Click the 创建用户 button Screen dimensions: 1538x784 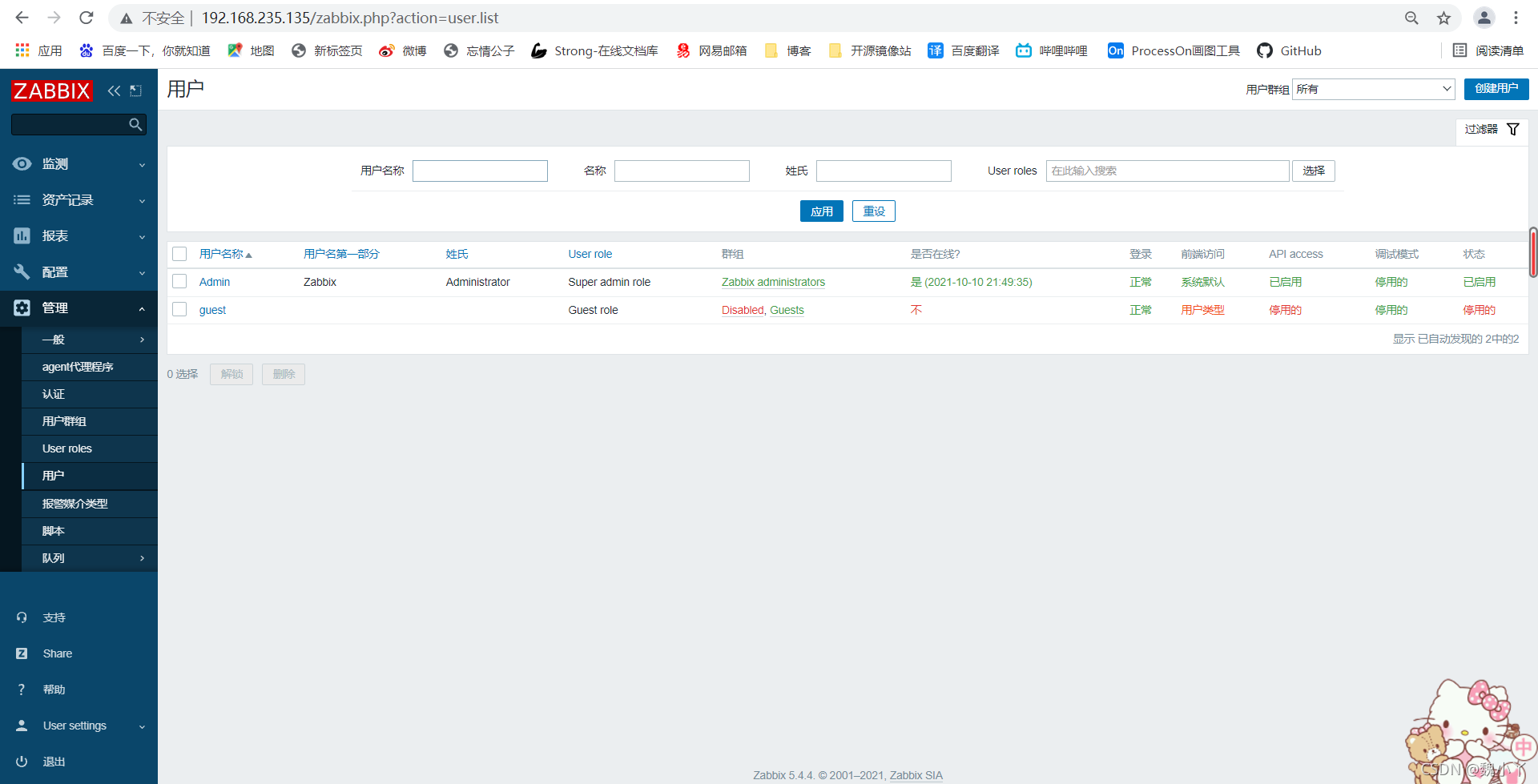(x=1496, y=89)
